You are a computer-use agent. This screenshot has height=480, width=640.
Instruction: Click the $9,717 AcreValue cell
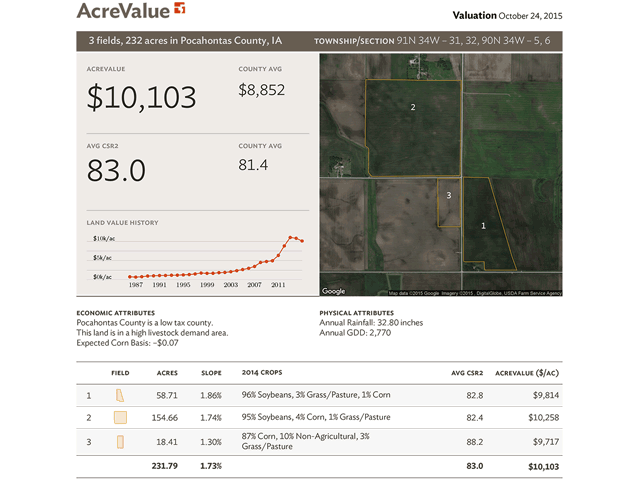[546, 442]
